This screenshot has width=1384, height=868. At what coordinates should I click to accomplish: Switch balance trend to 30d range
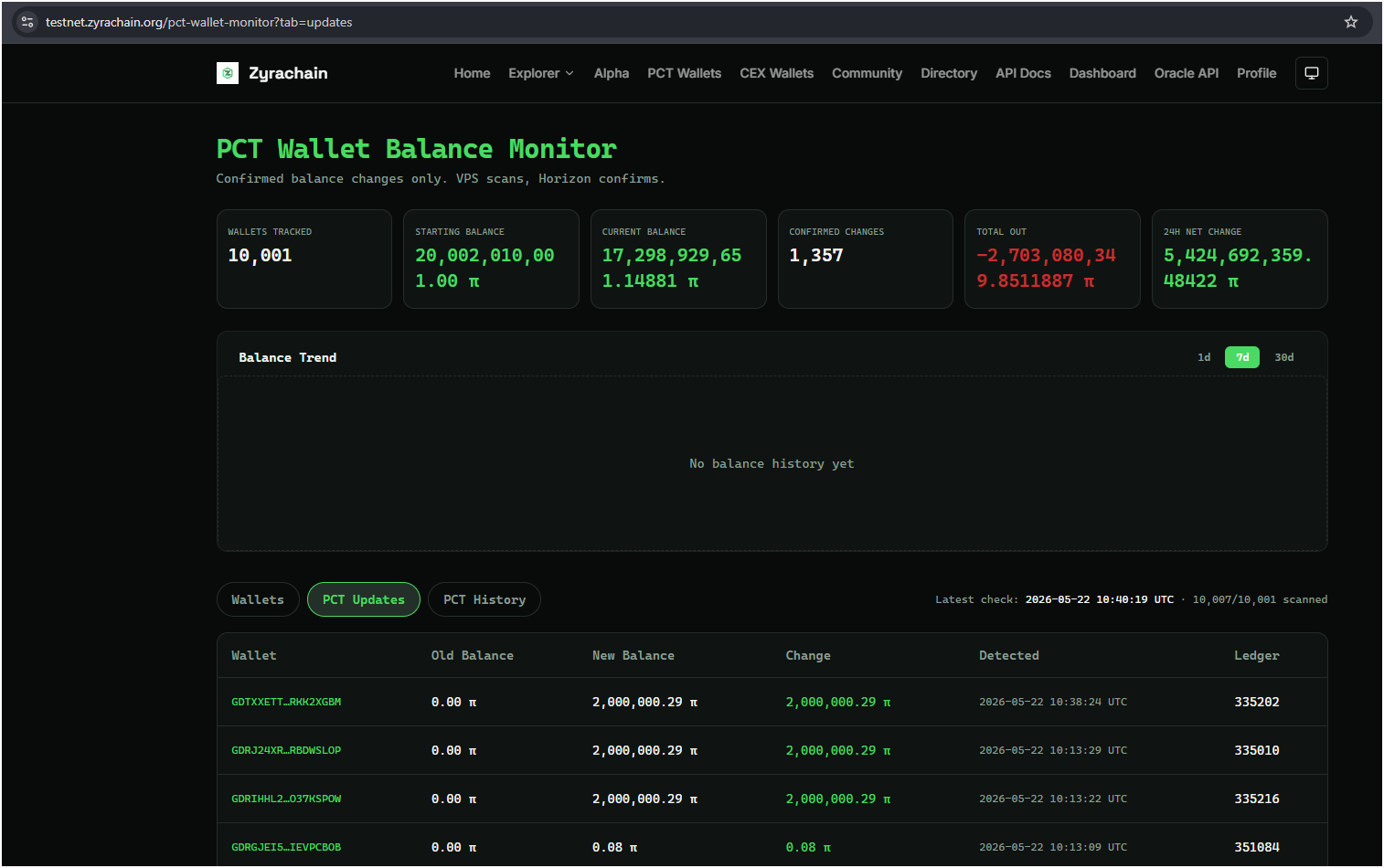point(1284,357)
